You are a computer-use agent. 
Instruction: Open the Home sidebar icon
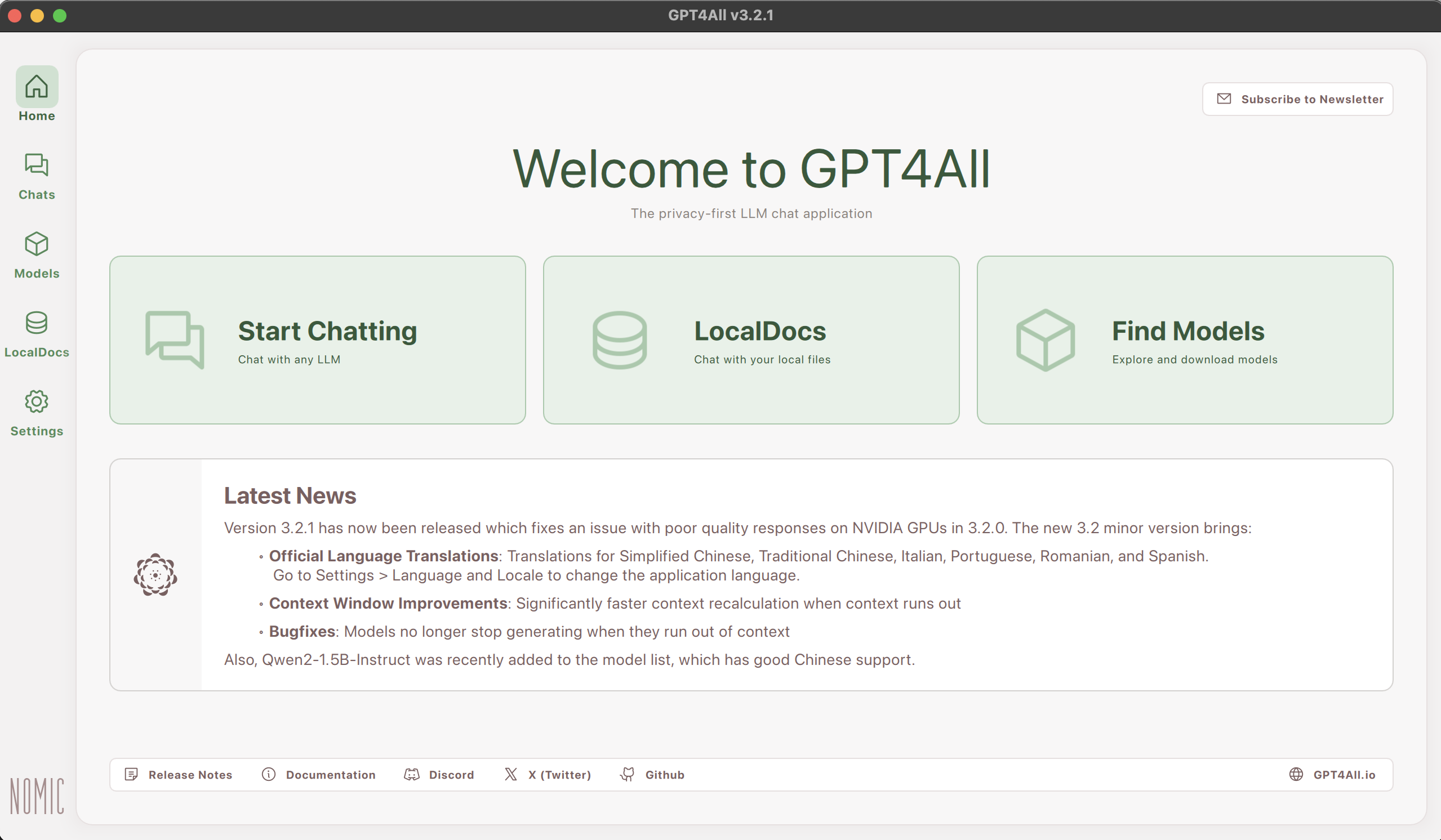point(37,87)
